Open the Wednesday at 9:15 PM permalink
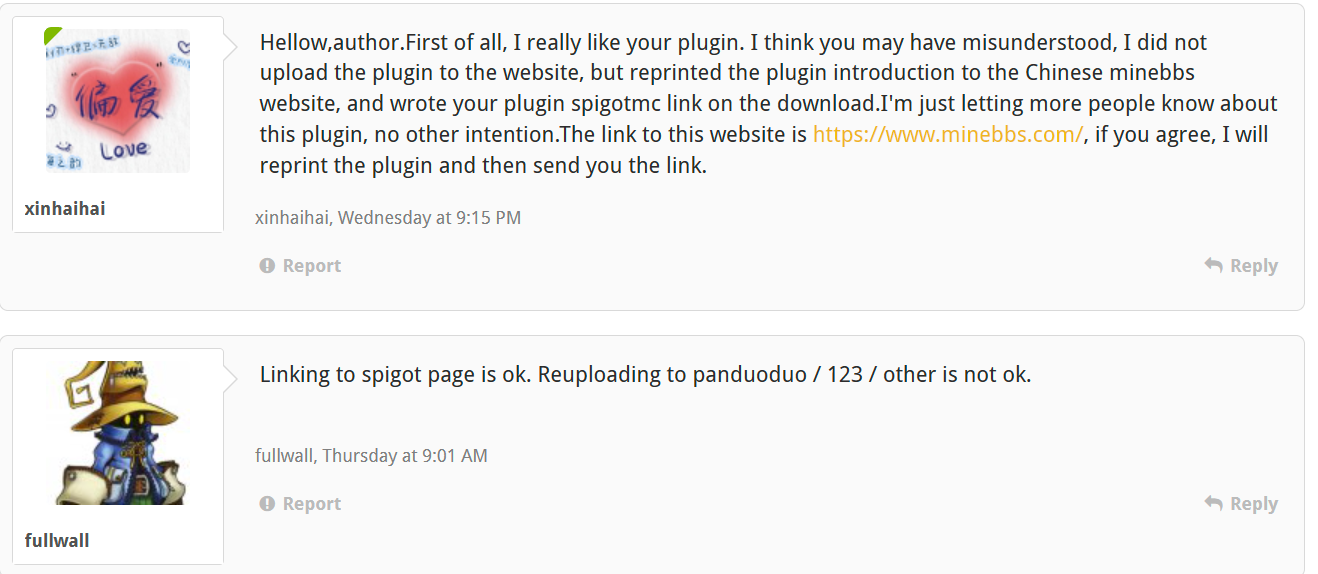This screenshot has height=574, width=1318. pos(430,218)
